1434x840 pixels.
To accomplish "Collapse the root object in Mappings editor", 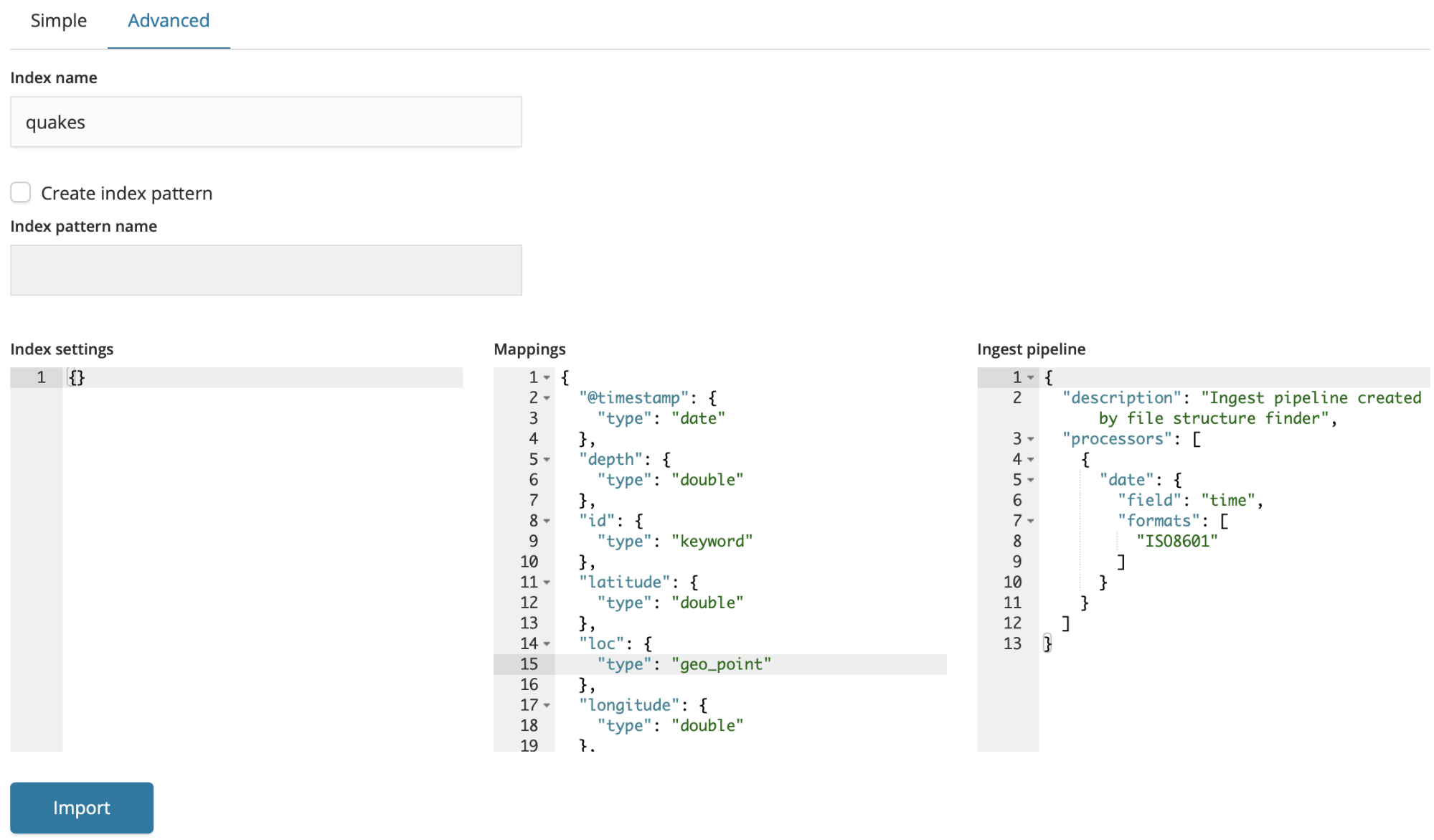I will (547, 377).
